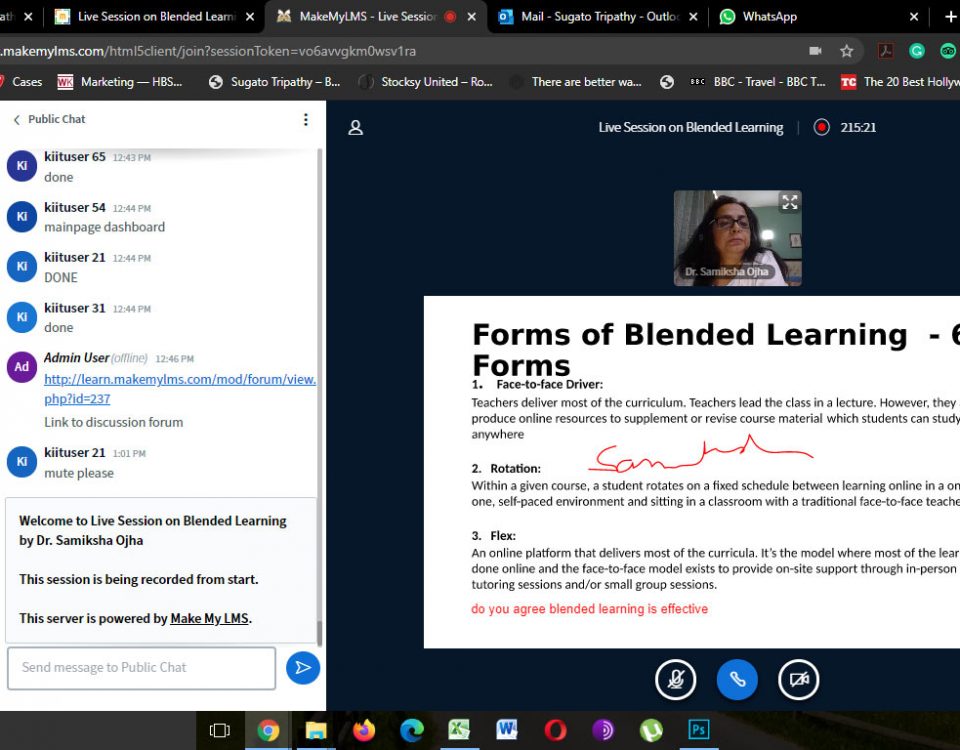Open Photoshop from the taskbar
960x750 pixels.
(x=699, y=730)
